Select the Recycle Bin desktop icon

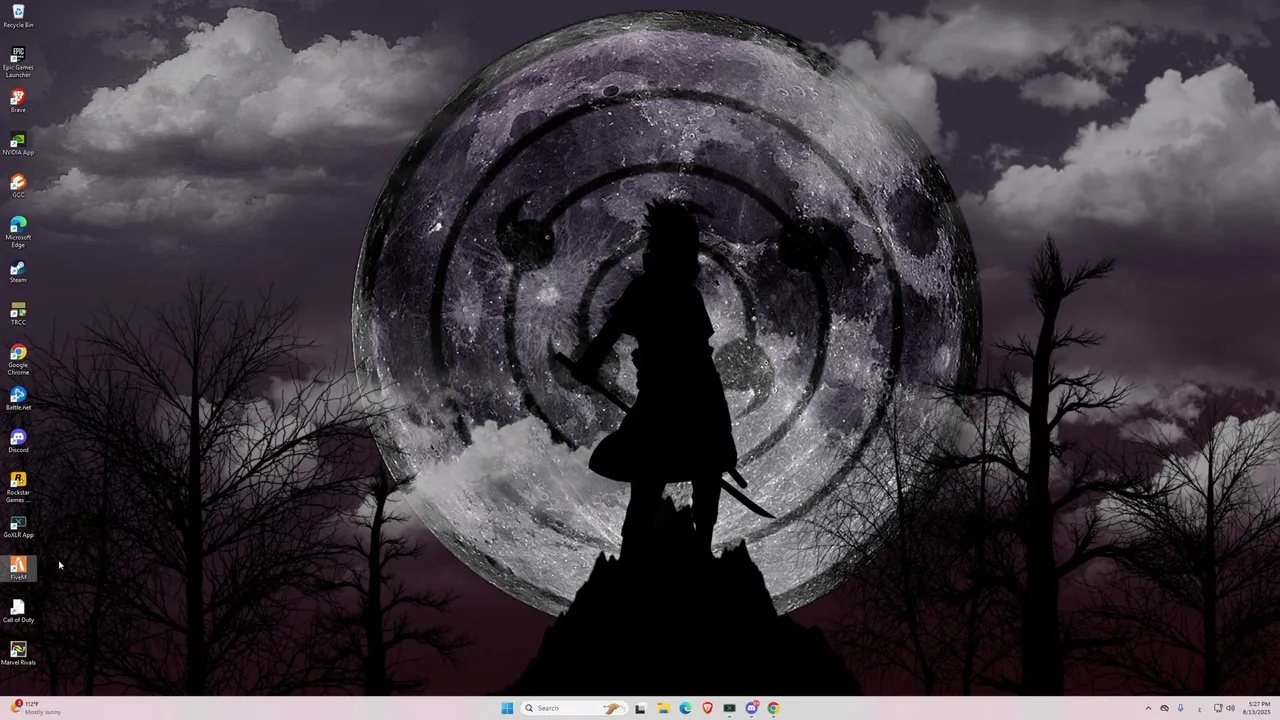[18, 16]
